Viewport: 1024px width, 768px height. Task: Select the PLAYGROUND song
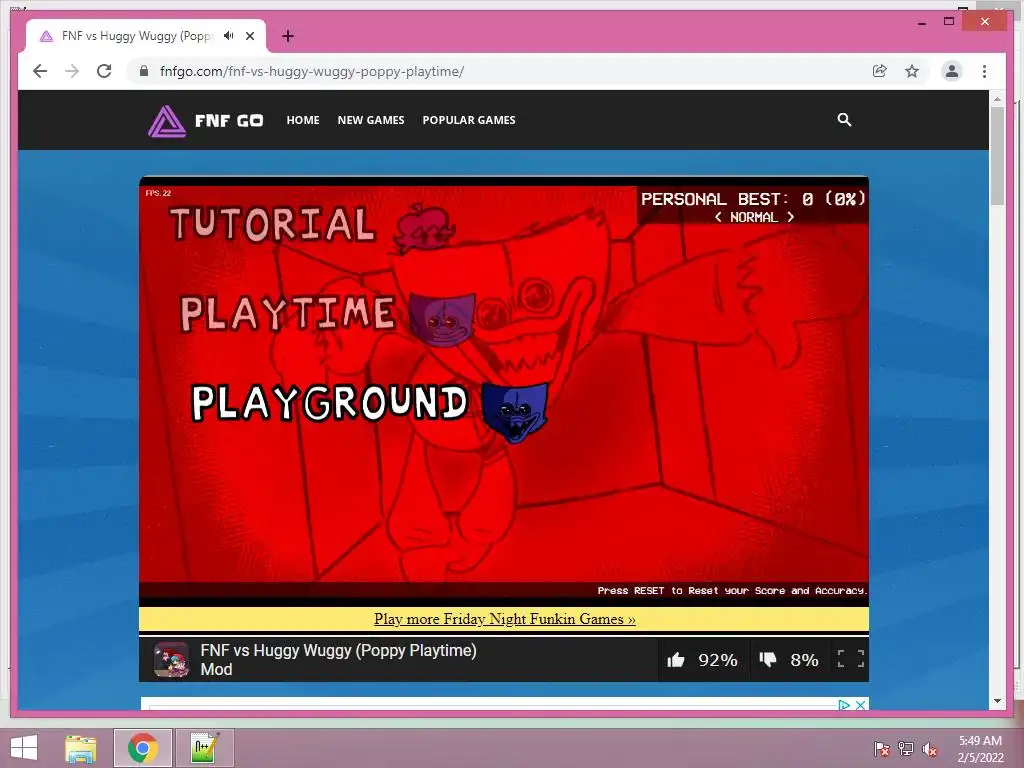(329, 402)
